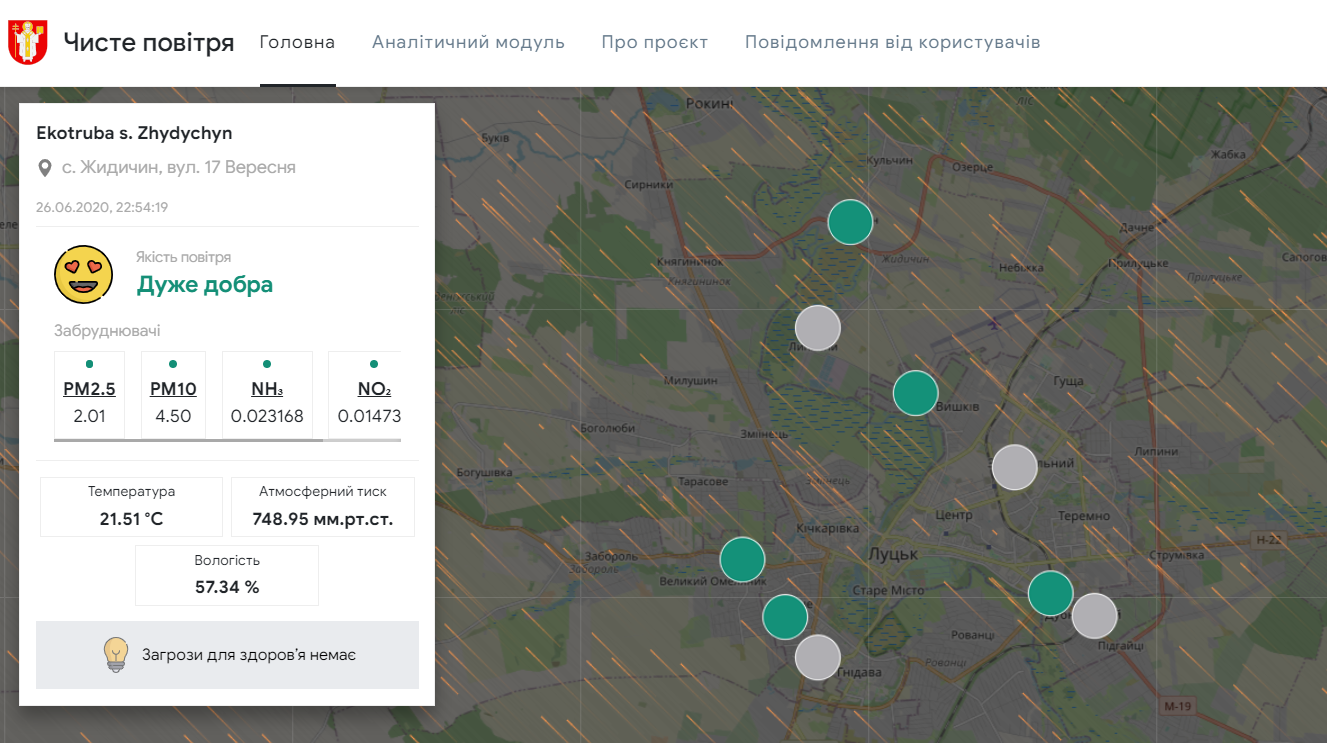1327x743 pixels.
Task: Select the gray station marker near Гнідава
Action: pyautogui.click(x=818, y=657)
